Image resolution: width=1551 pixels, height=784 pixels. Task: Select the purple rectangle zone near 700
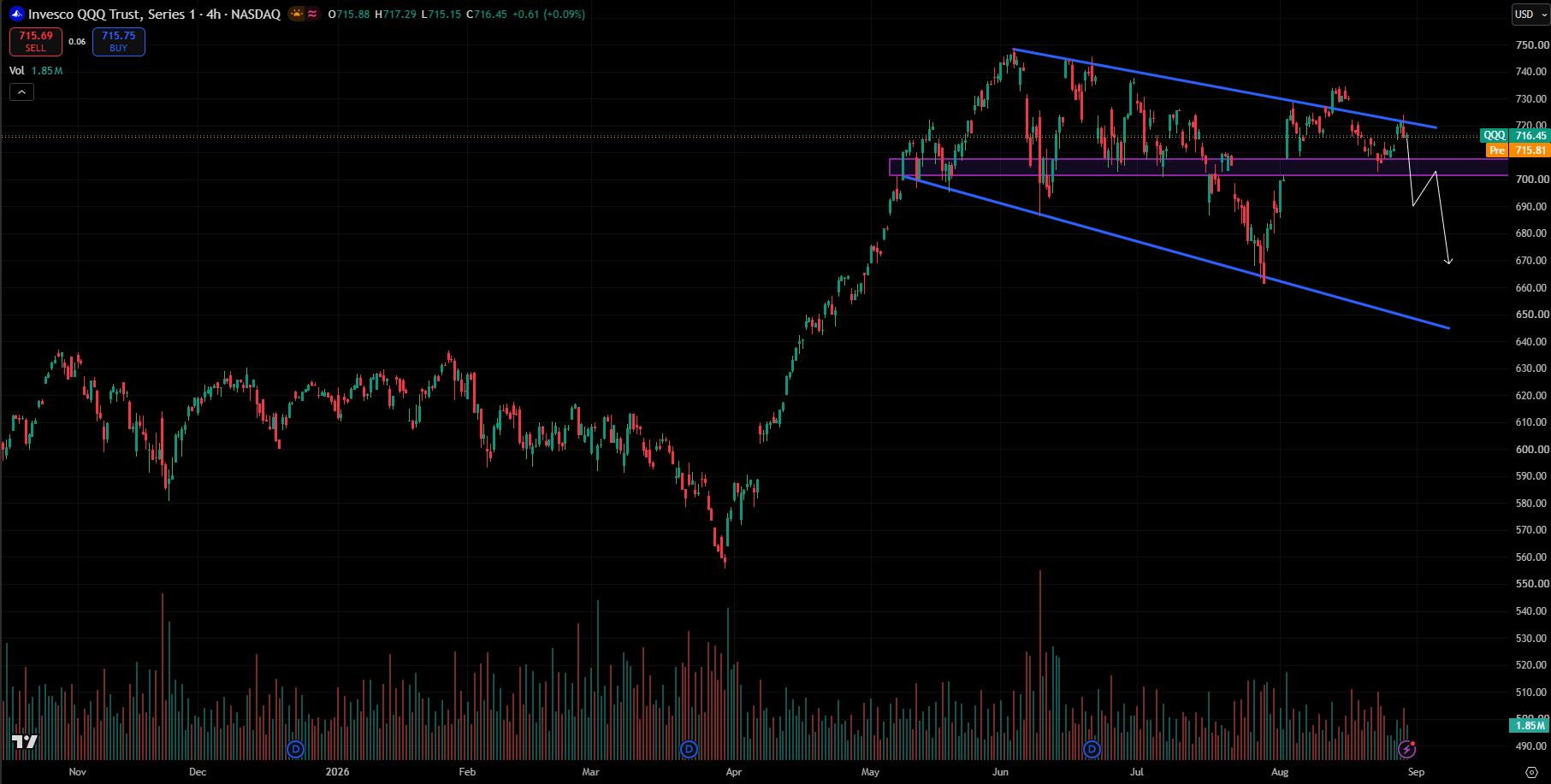[1198, 168]
